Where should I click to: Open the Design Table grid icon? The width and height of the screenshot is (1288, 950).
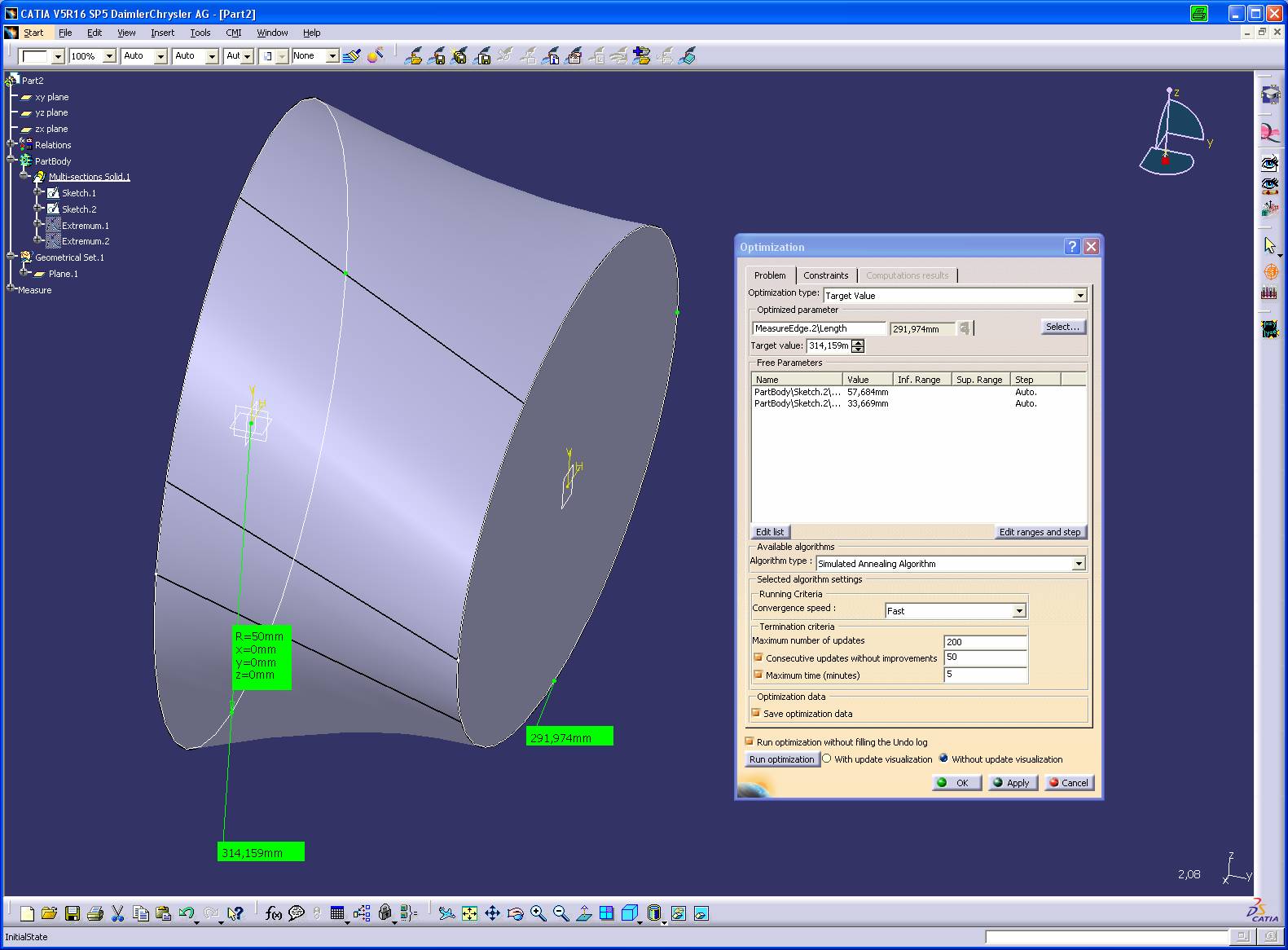[337, 913]
